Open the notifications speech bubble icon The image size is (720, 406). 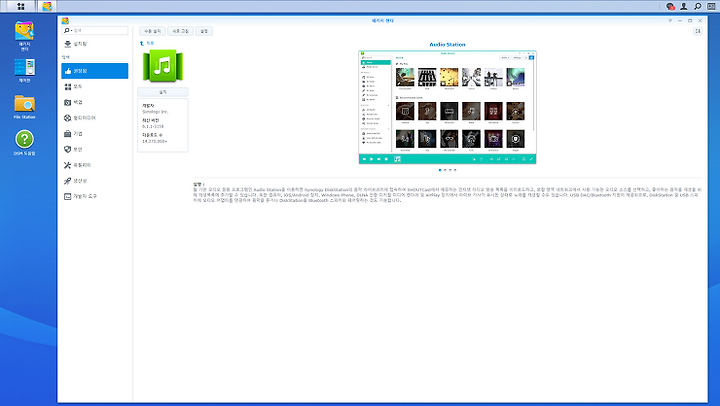coord(670,6)
